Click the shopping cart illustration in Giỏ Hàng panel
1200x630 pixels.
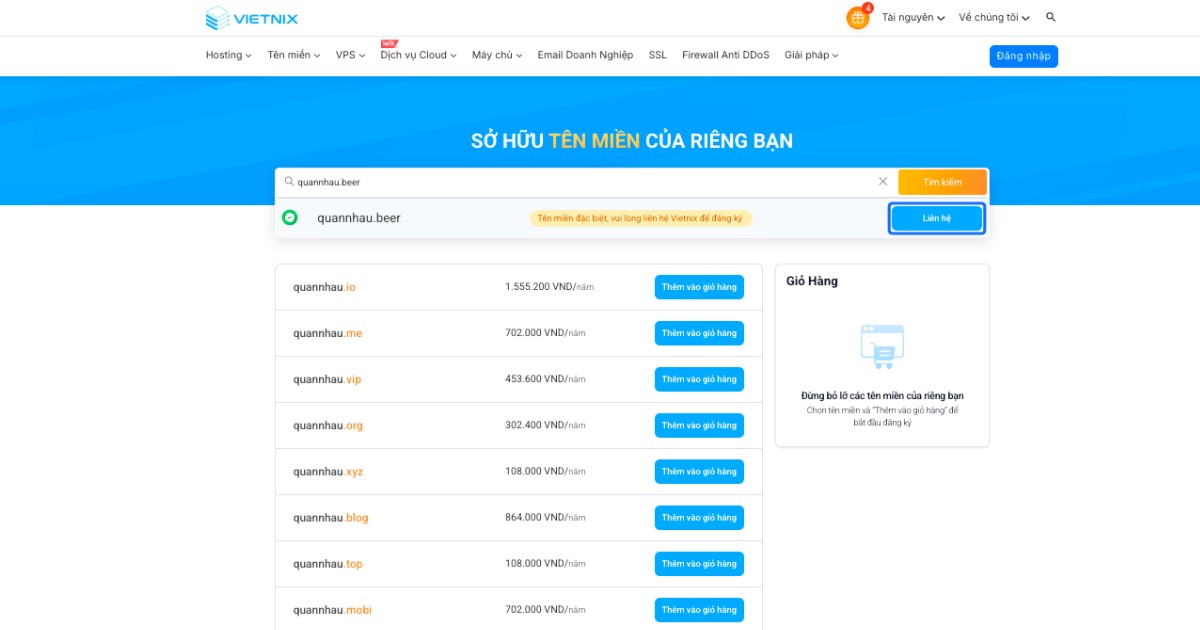[x=882, y=345]
